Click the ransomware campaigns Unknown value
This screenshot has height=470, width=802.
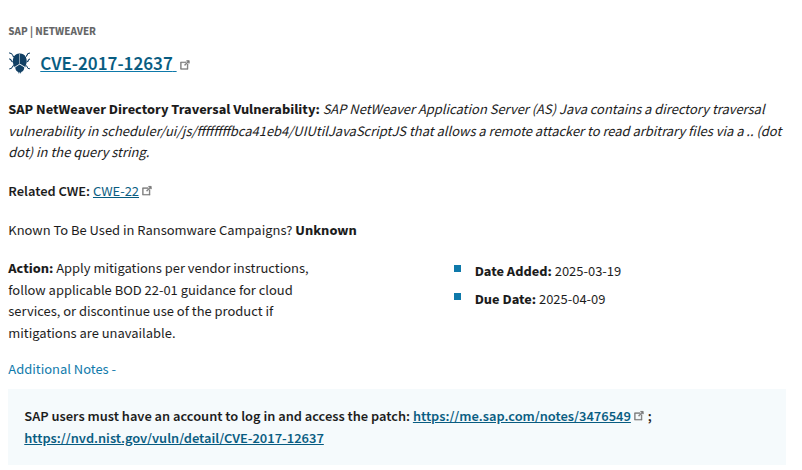(x=326, y=230)
